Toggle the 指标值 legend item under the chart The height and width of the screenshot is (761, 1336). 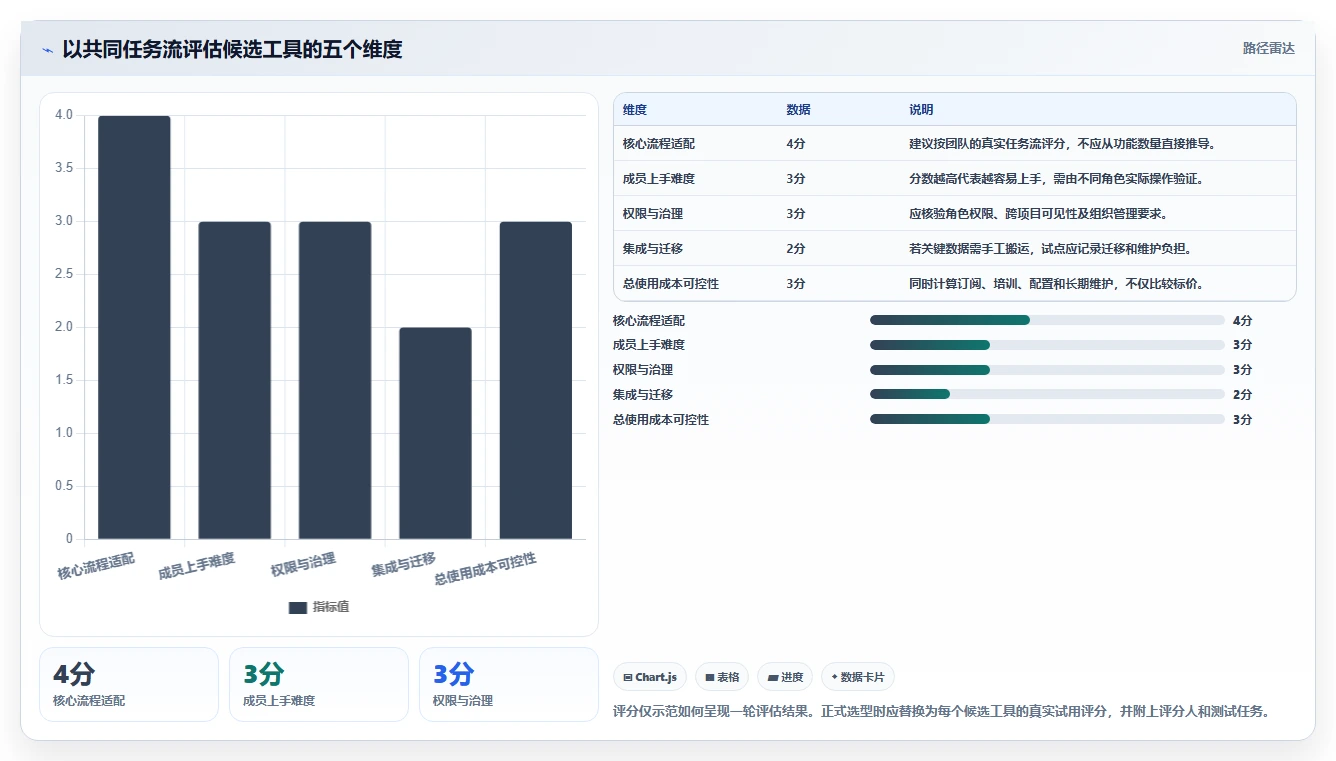click(318, 607)
